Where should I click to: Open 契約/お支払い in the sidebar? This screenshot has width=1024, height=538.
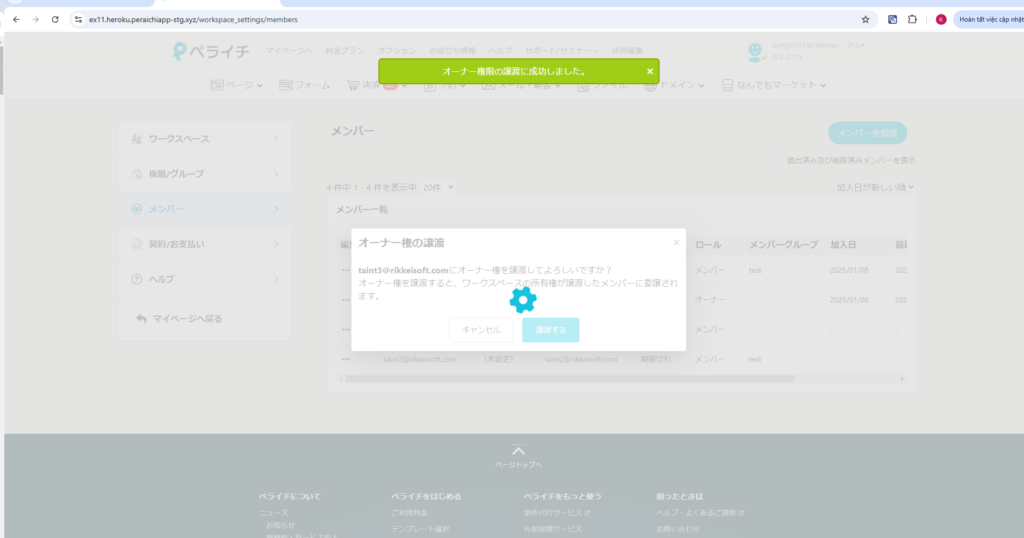tap(204, 244)
